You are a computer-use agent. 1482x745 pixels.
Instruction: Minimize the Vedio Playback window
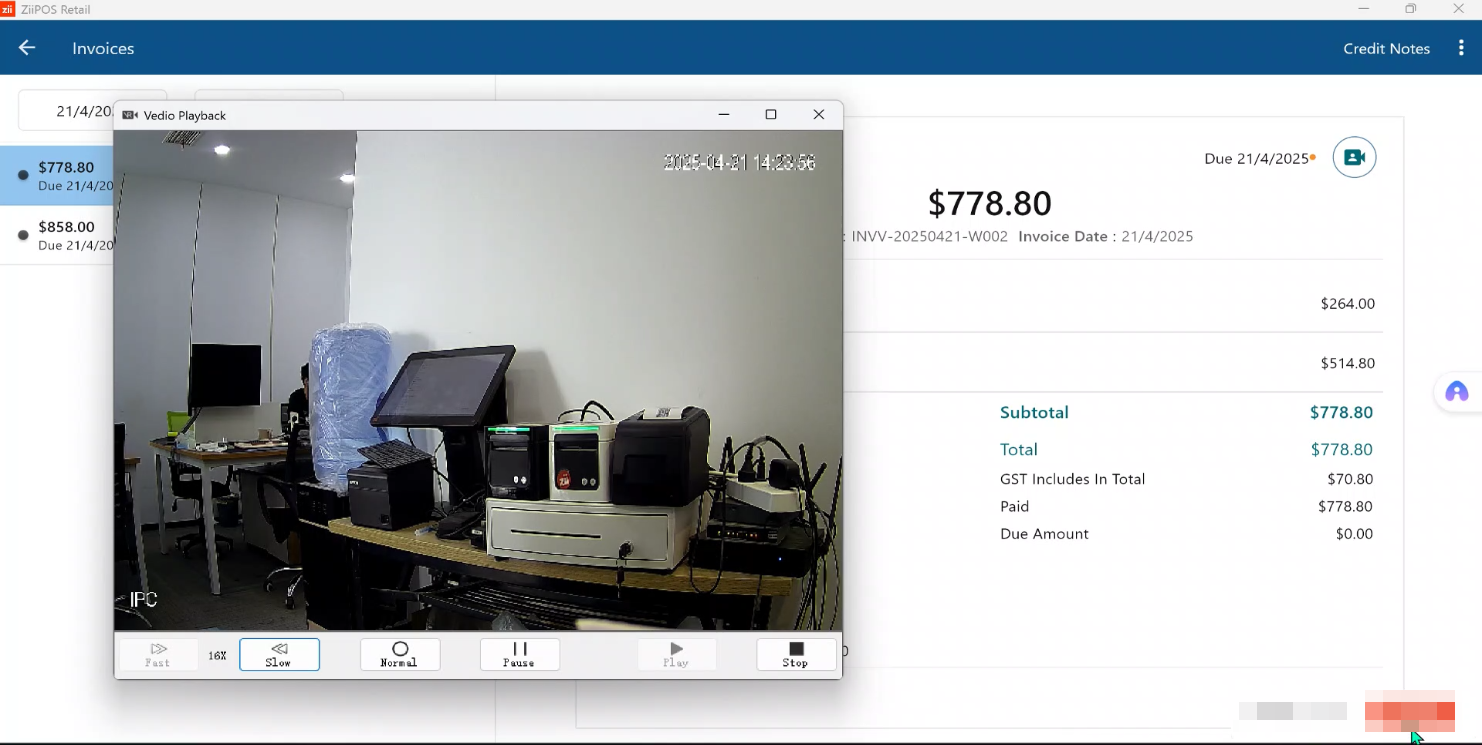coord(723,115)
